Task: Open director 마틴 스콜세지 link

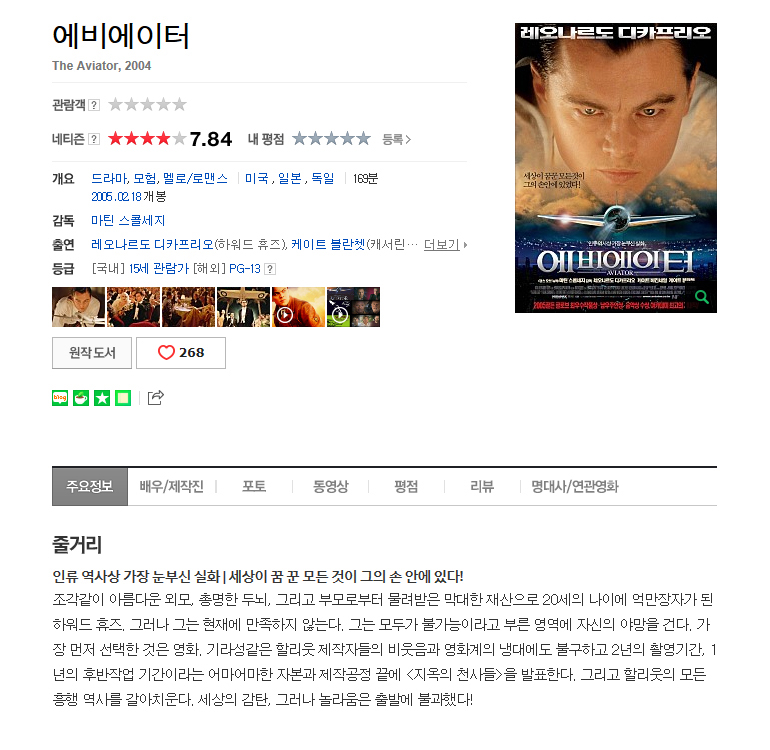Action: (128, 221)
